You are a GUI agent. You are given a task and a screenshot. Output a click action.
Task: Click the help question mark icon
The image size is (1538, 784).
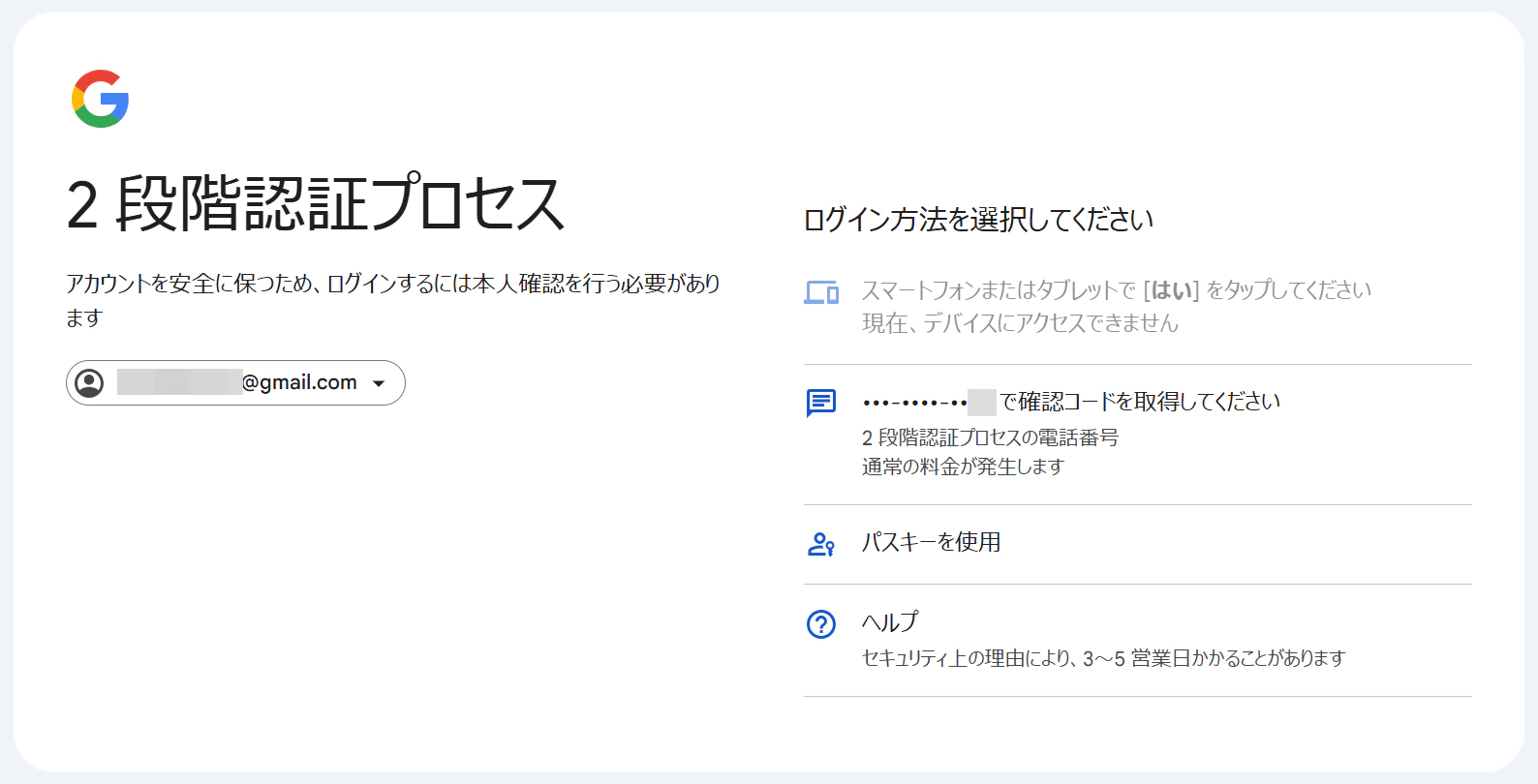pyautogui.click(x=821, y=624)
